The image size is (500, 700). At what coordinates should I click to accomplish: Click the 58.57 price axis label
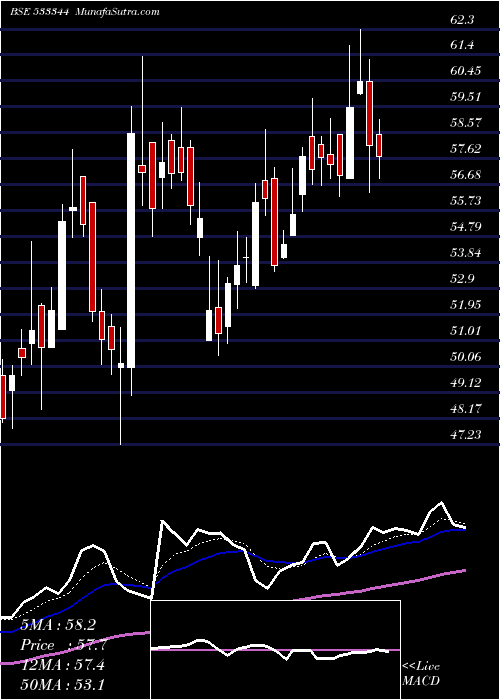[x=467, y=122]
